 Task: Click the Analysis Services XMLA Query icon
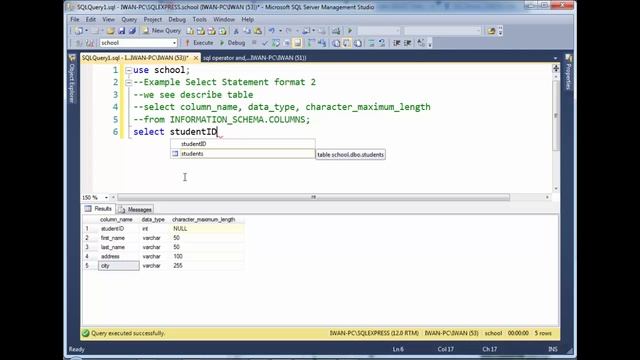pos(222,31)
